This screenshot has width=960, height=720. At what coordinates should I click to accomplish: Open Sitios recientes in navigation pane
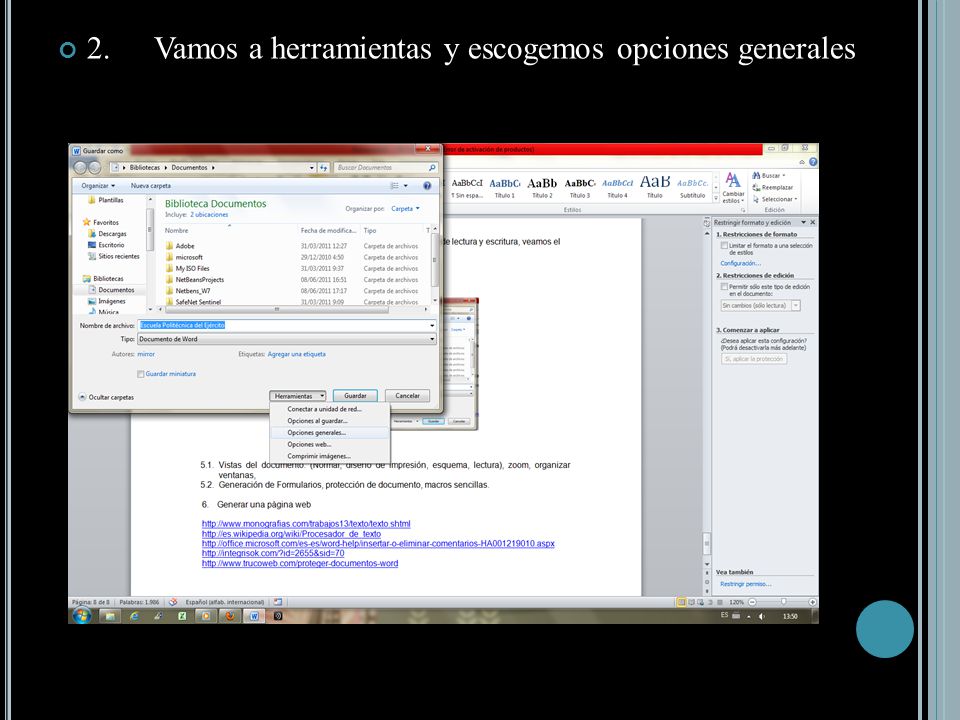point(113,257)
